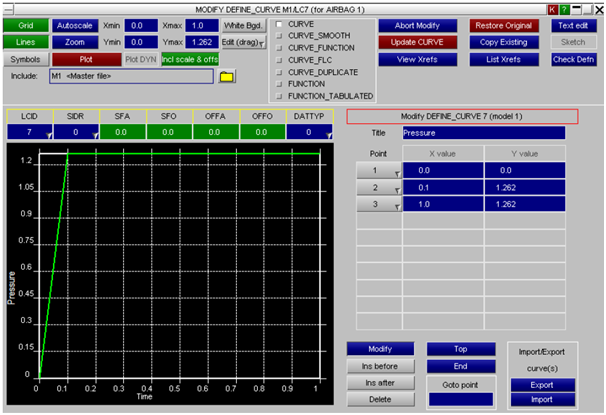Expand the Point 1 row popup

[396, 173]
